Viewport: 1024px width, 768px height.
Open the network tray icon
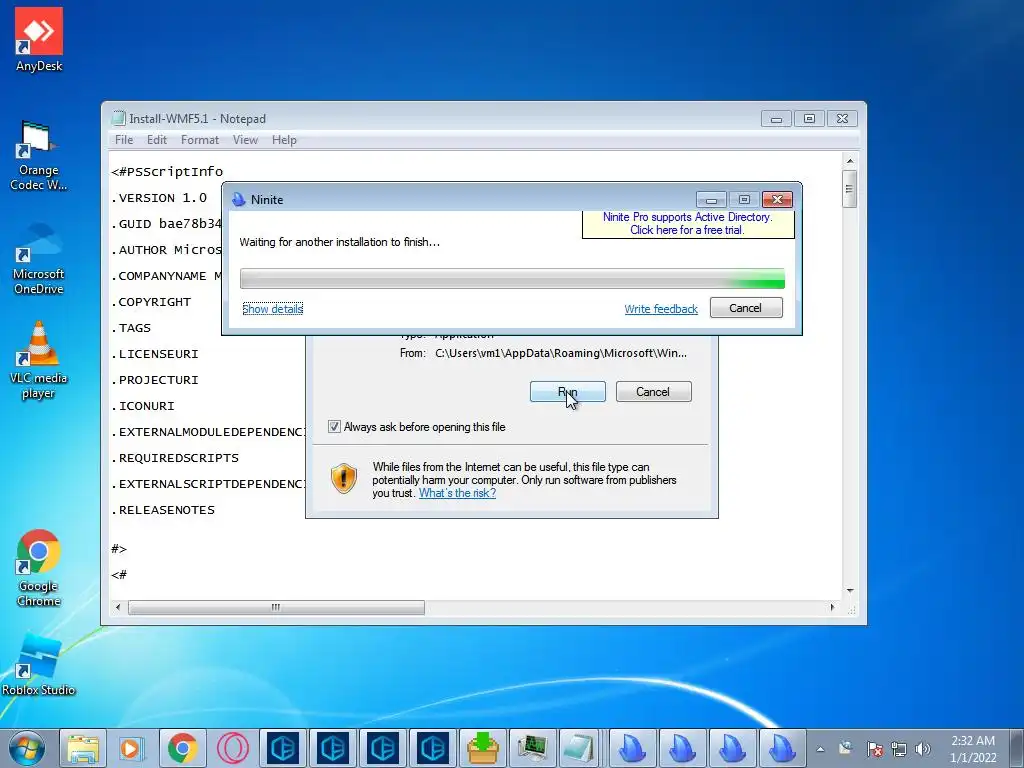click(899, 749)
